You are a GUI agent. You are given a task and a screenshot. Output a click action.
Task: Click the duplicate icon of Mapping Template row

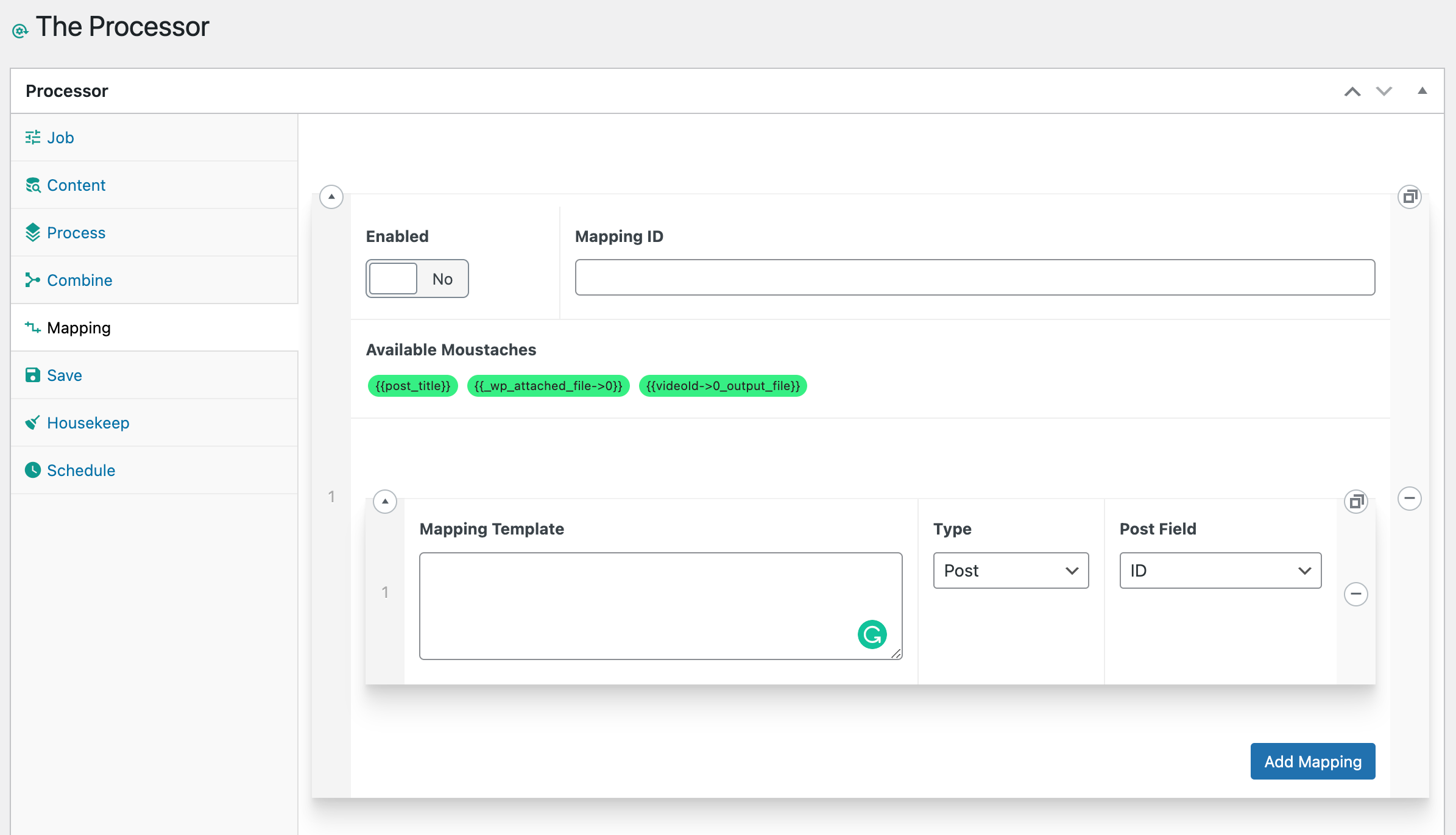(1355, 502)
